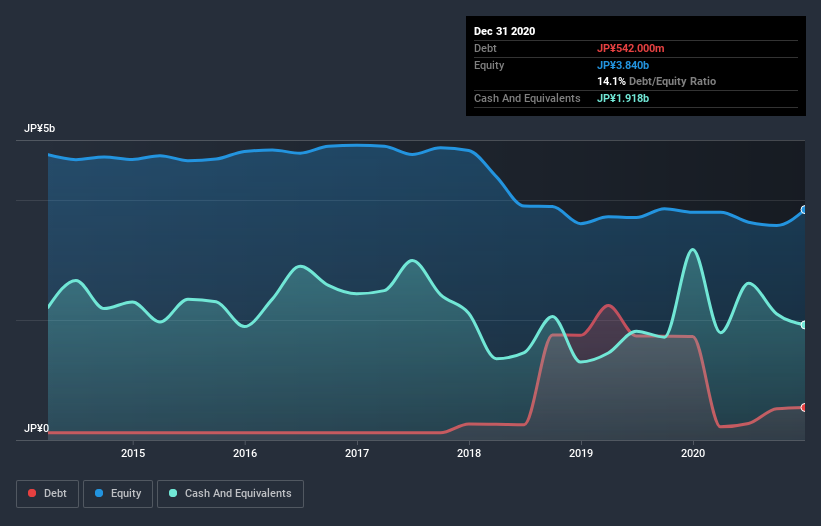The image size is (821, 526).
Task: Click the 2017 x-axis label
Action: [357, 453]
